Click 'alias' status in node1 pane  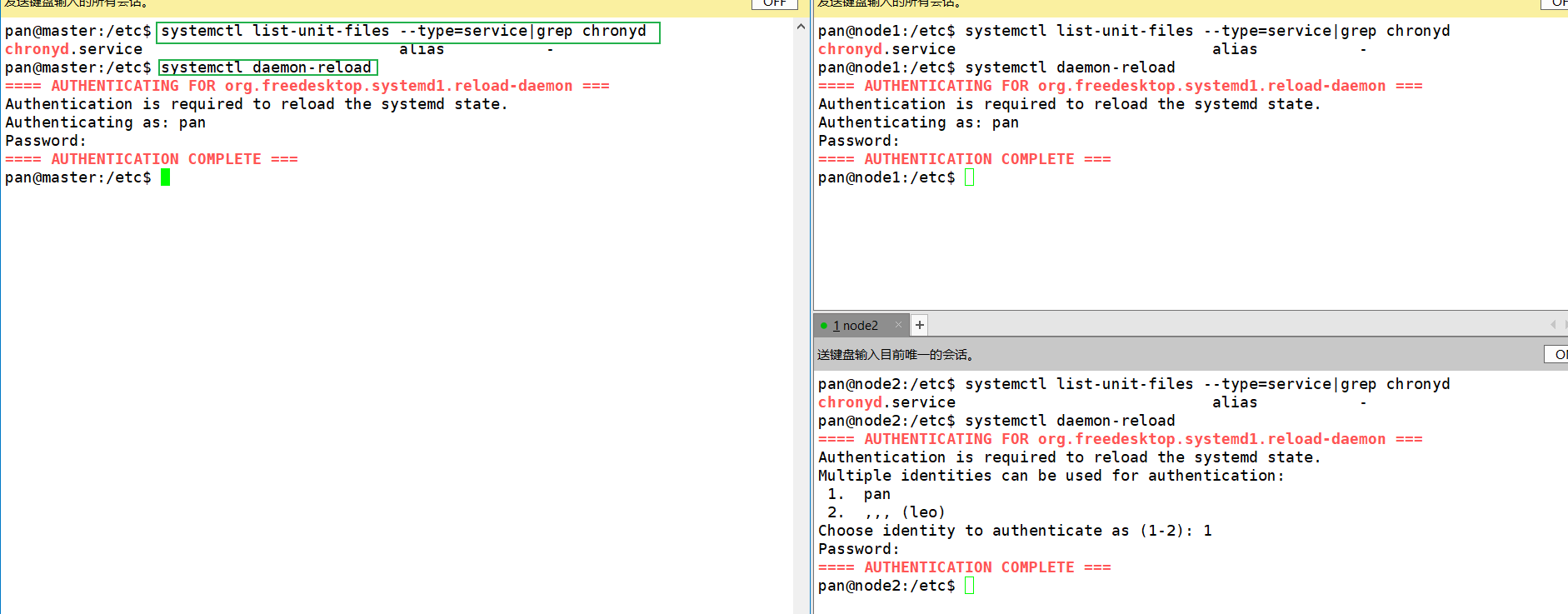pyautogui.click(x=1235, y=49)
